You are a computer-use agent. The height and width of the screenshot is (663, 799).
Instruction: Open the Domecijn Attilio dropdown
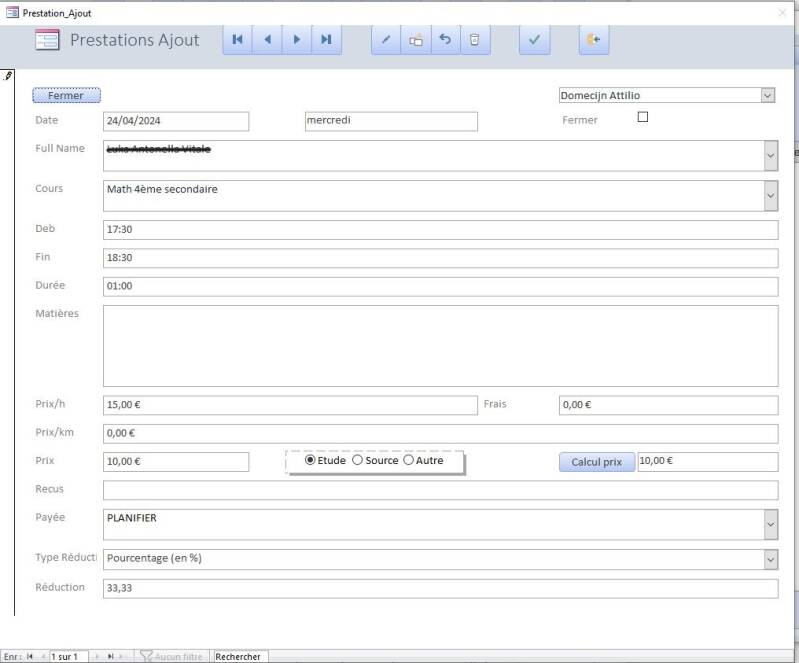pos(767,96)
